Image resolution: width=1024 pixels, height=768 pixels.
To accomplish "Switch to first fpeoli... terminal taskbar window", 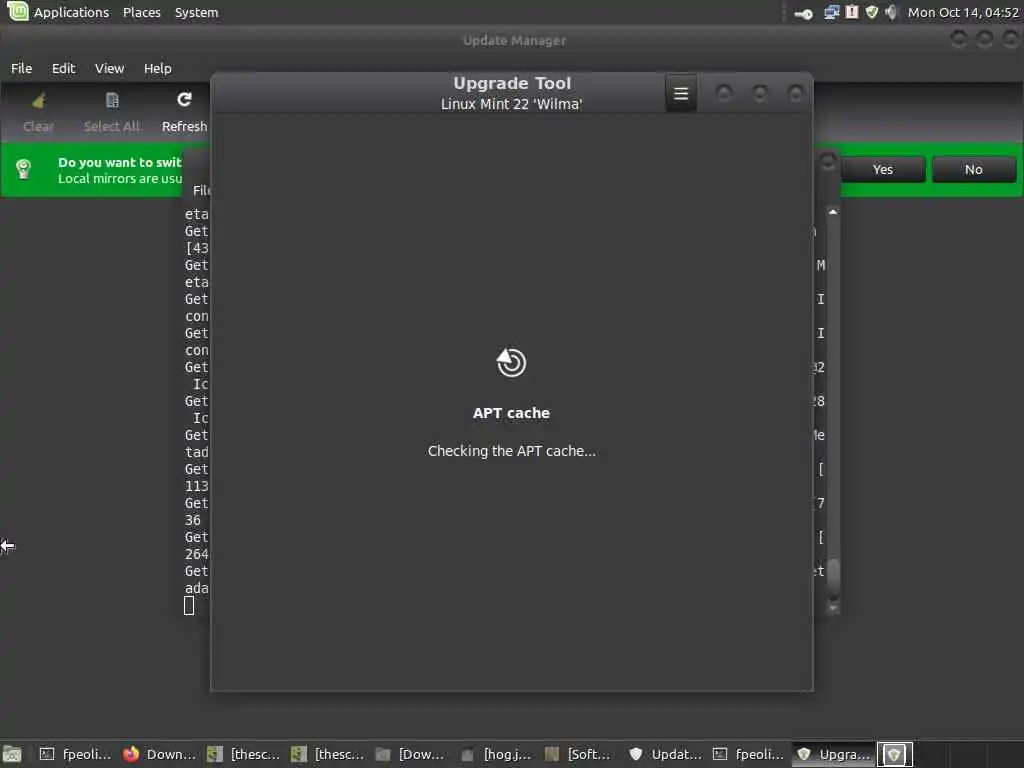I will click(75, 754).
